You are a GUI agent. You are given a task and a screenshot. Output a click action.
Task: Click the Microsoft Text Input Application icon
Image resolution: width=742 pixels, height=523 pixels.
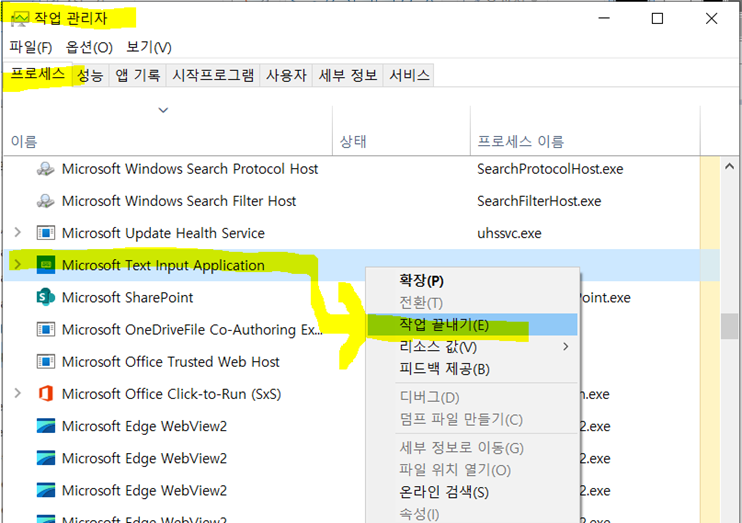click(45, 265)
